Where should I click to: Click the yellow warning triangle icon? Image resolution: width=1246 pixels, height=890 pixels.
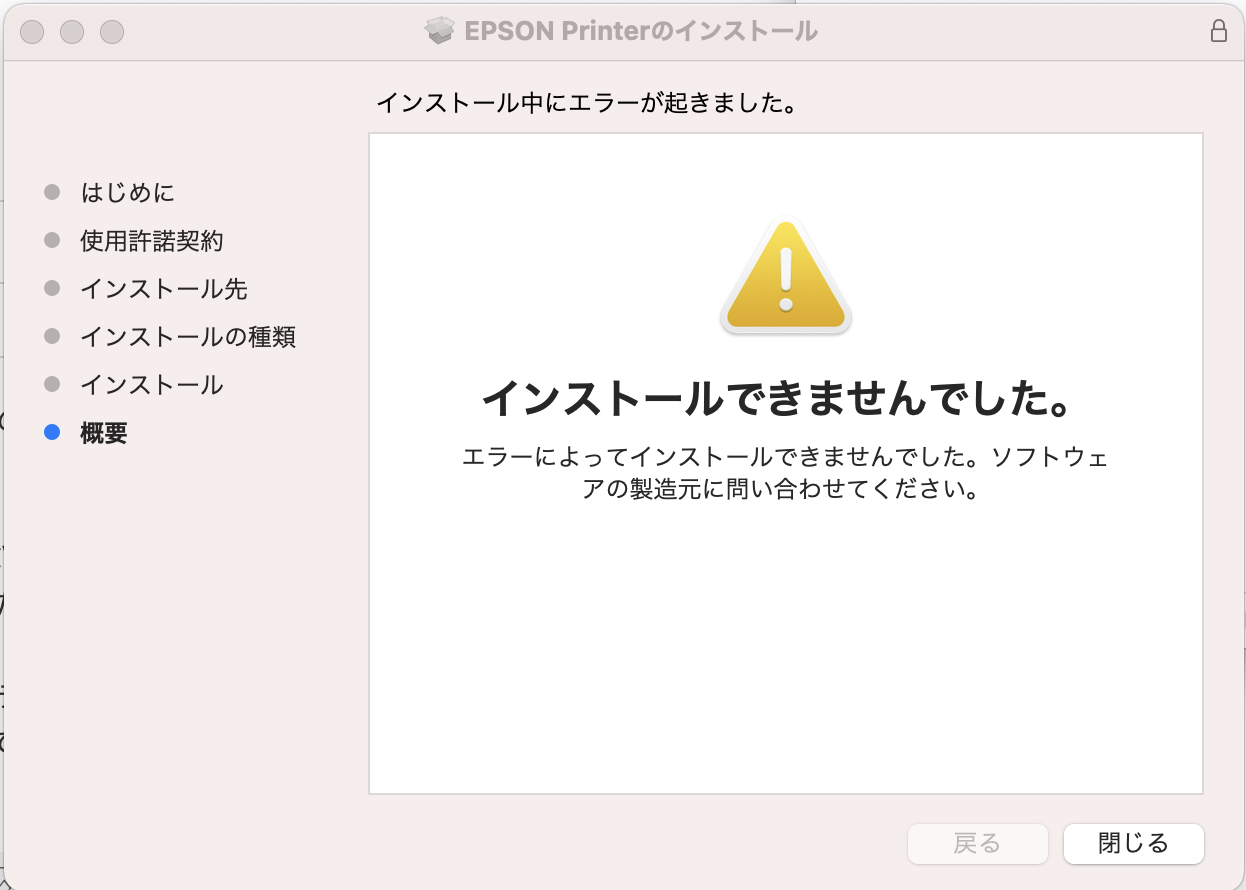click(786, 277)
